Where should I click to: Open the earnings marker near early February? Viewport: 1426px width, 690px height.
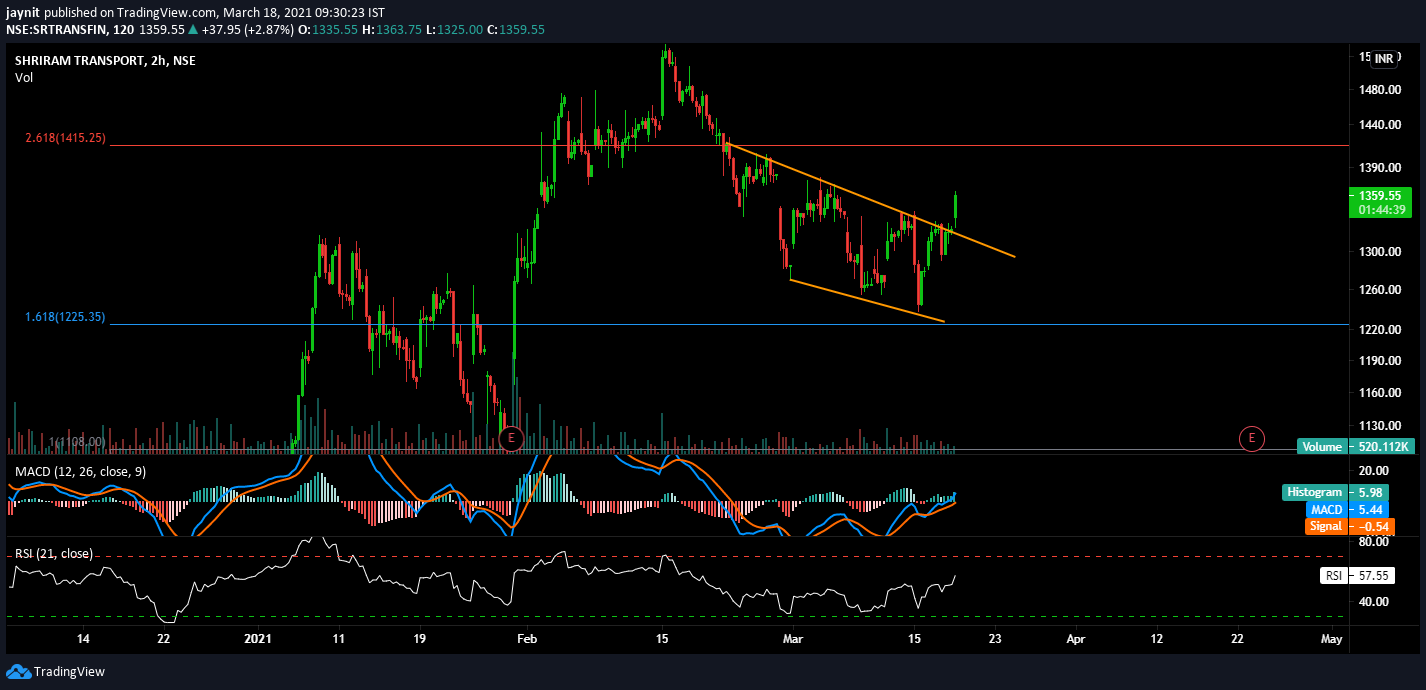click(x=511, y=437)
